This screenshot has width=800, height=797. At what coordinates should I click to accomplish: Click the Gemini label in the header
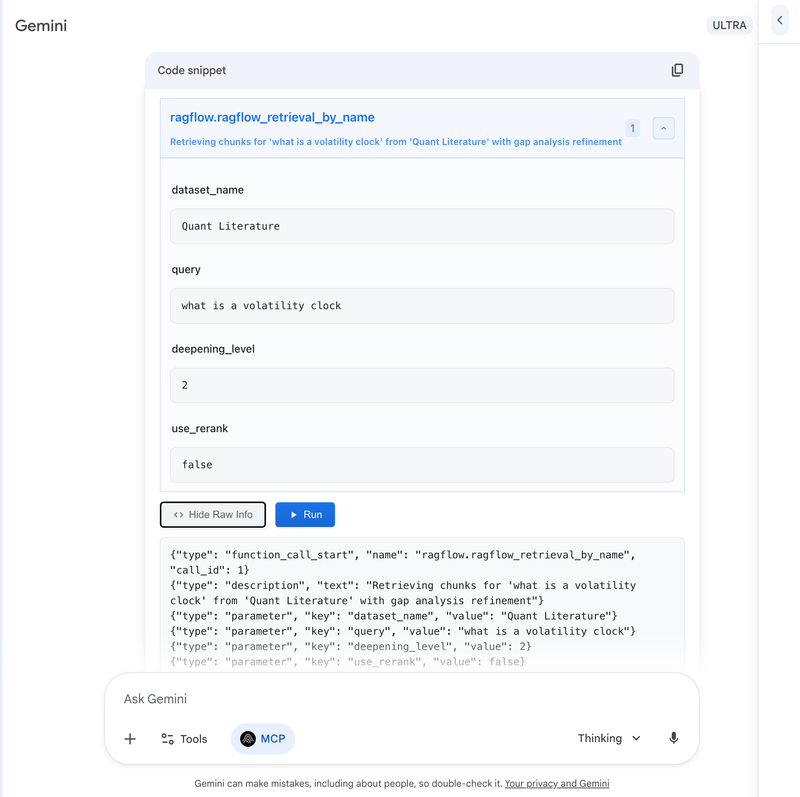[41, 26]
